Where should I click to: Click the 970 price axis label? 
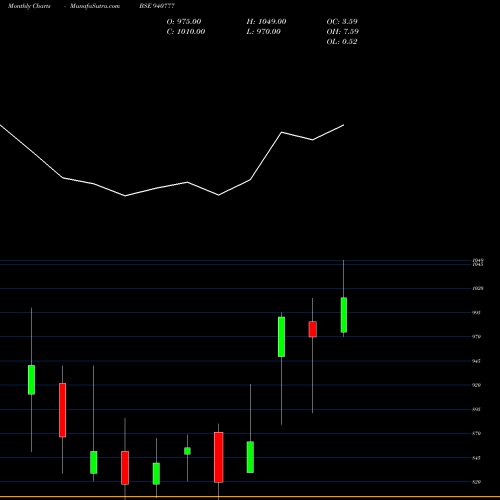[x=477, y=337]
